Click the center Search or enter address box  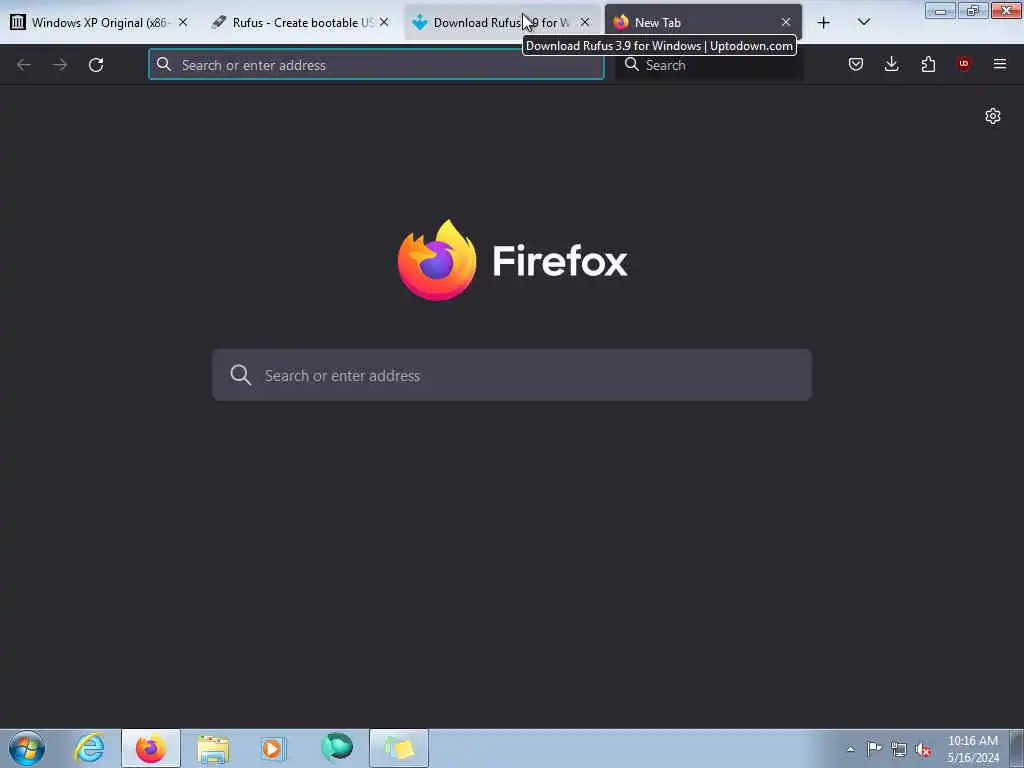pyautogui.click(x=512, y=375)
